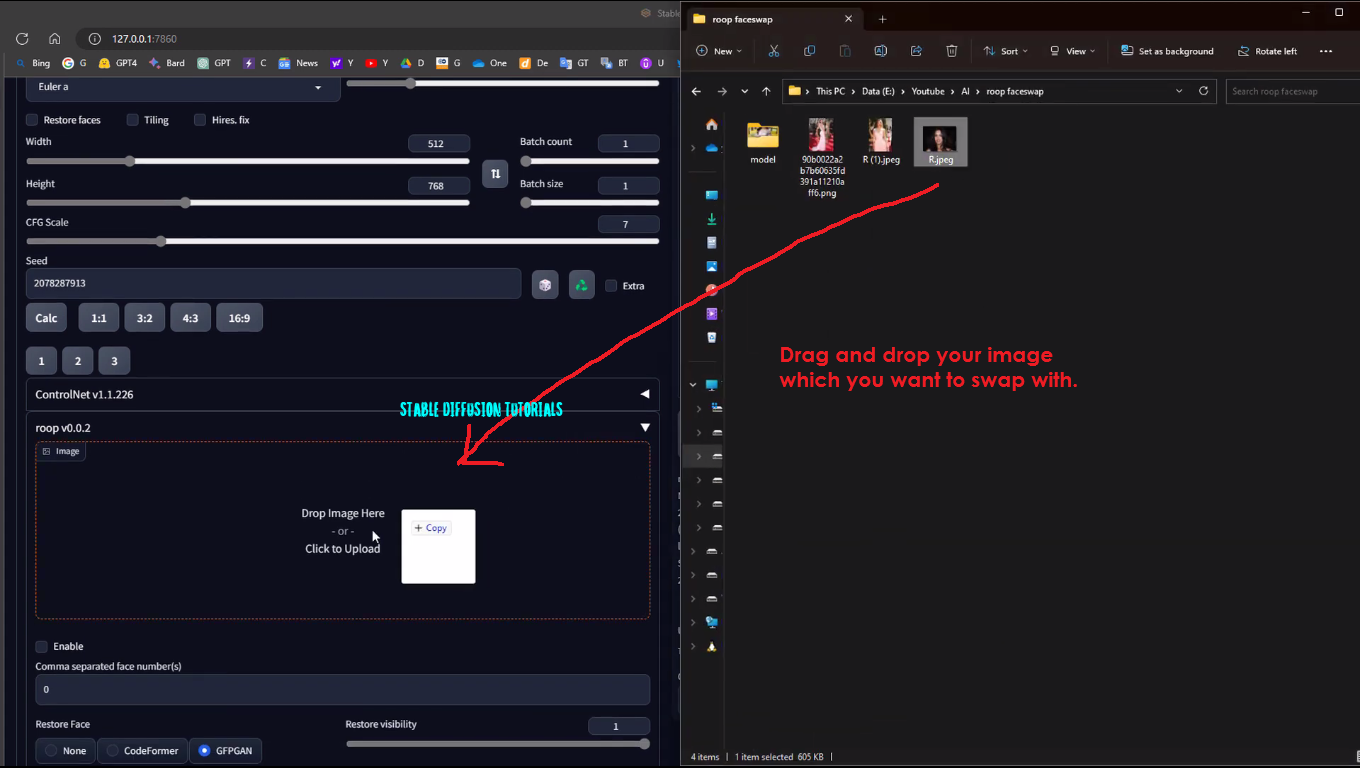Adjust the Restore visibility slider
The height and width of the screenshot is (768, 1360).
(498, 744)
